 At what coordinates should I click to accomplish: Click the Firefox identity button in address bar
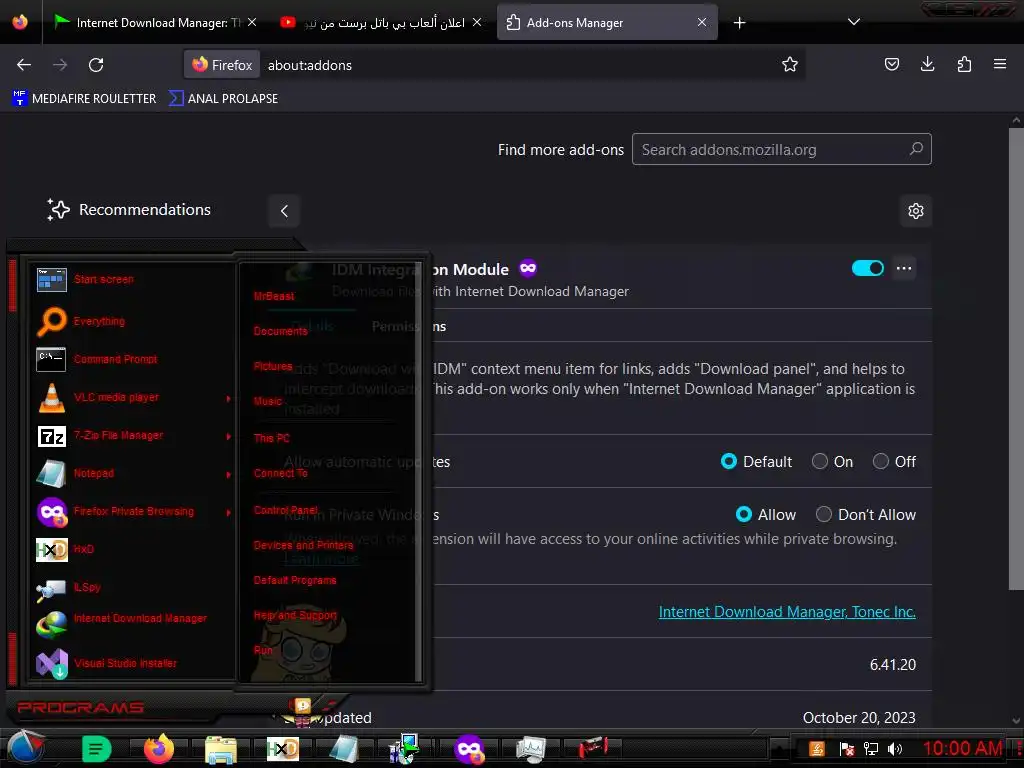click(222, 65)
